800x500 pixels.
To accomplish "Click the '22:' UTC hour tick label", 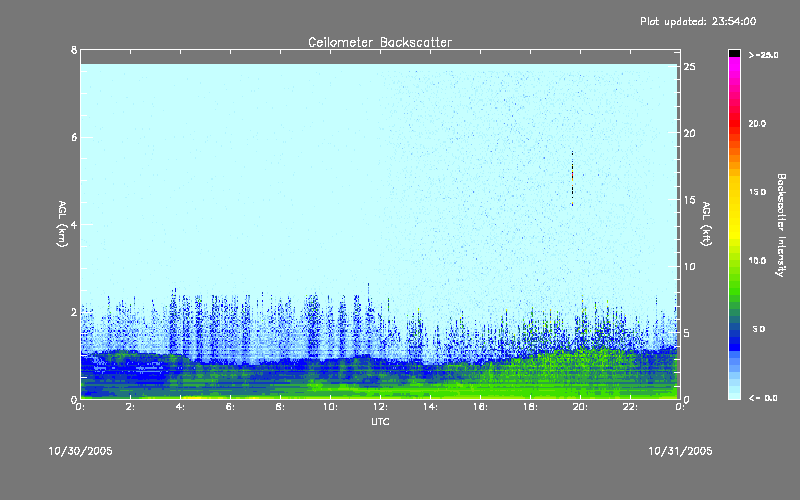I will pos(631,407).
